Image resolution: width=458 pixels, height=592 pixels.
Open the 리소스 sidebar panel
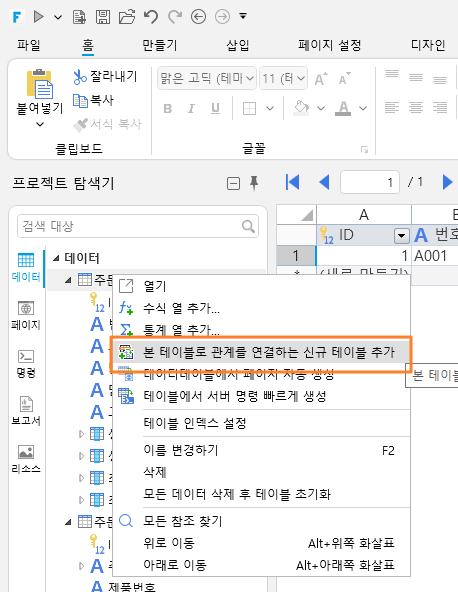click(x=26, y=459)
